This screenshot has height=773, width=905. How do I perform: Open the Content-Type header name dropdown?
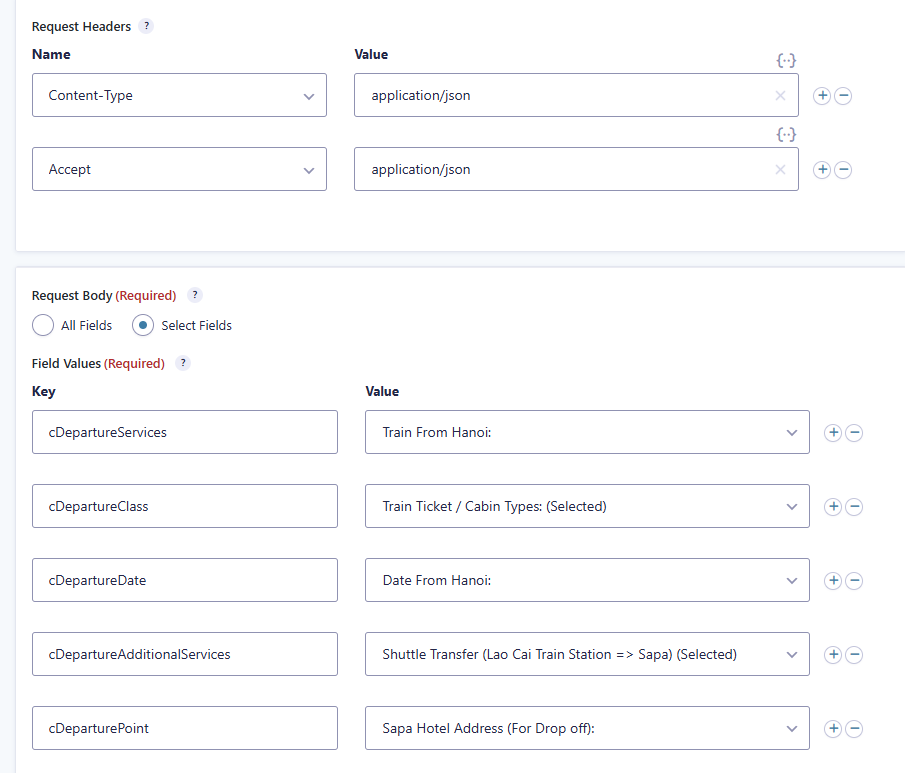(179, 96)
